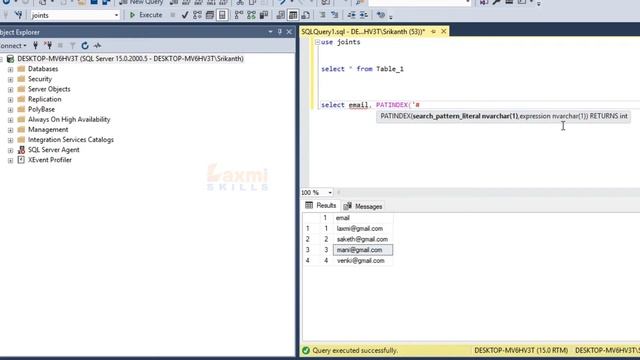Click the XEvent Profiler icon
The image size is (640, 360).
click(x=21, y=160)
